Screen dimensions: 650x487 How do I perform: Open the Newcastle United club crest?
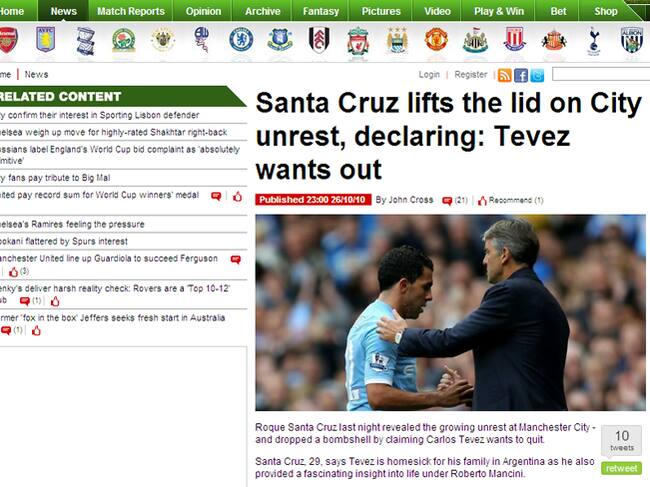475,40
